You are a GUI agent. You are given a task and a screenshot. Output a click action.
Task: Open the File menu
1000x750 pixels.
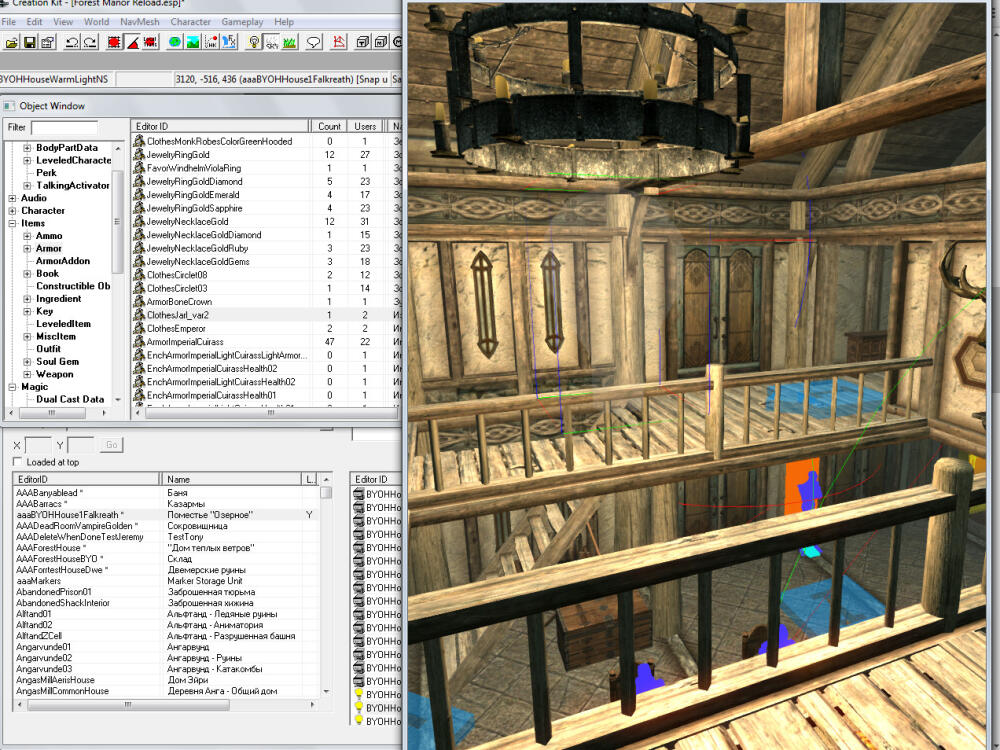click(9, 22)
